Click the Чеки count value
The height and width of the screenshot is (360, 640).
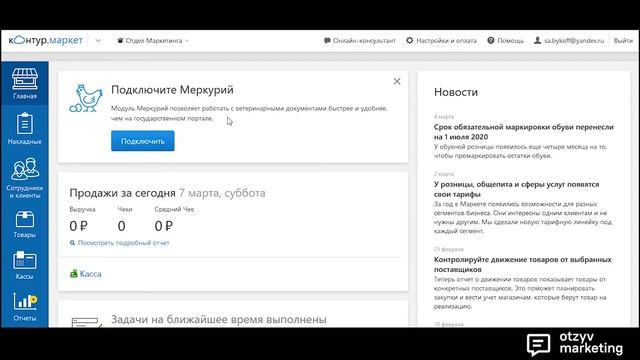(x=122, y=226)
